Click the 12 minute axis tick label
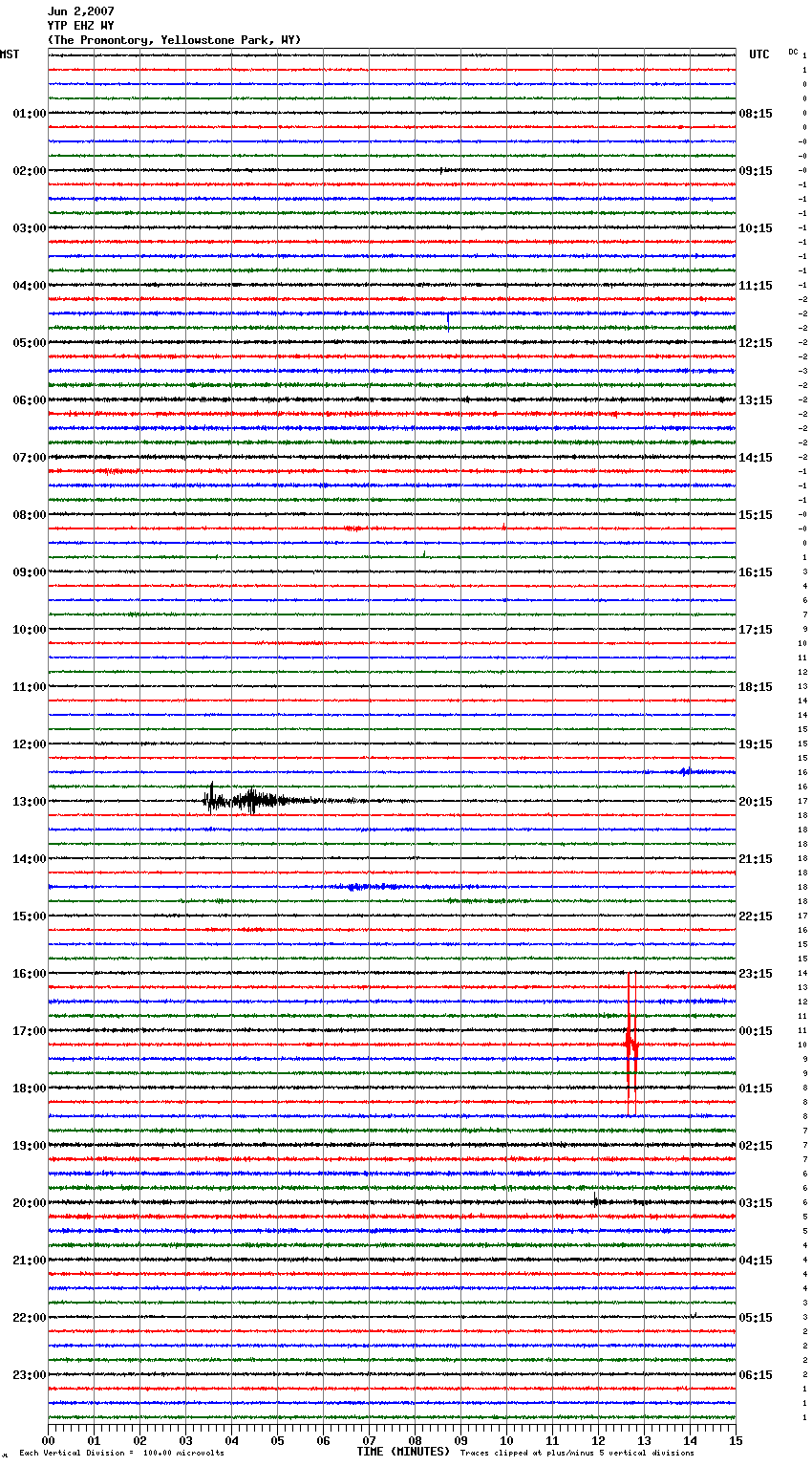Viewport: 812px width, 1466px height. tap(598, 1440)
